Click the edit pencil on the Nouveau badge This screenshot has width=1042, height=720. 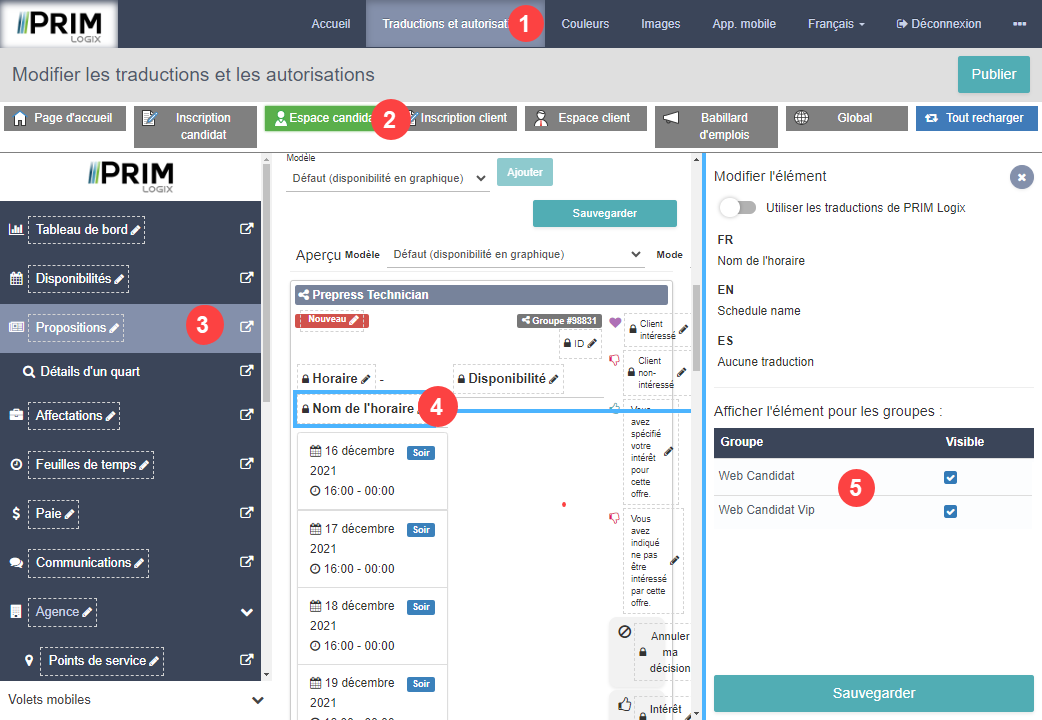(354, 320)
